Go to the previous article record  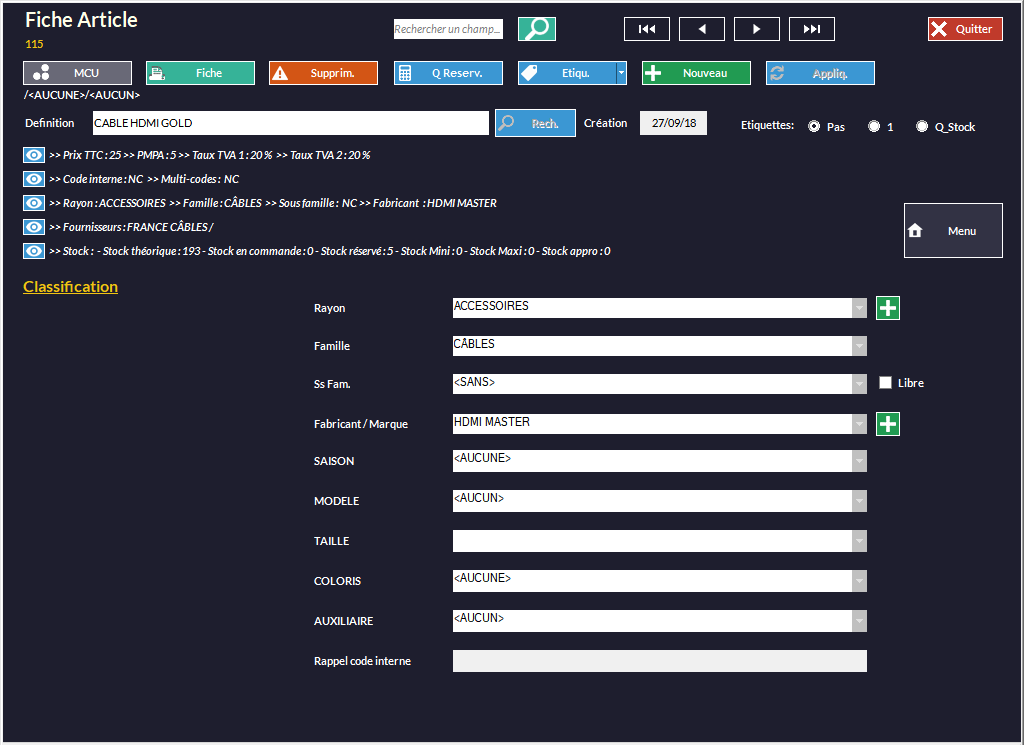point(701,29)
